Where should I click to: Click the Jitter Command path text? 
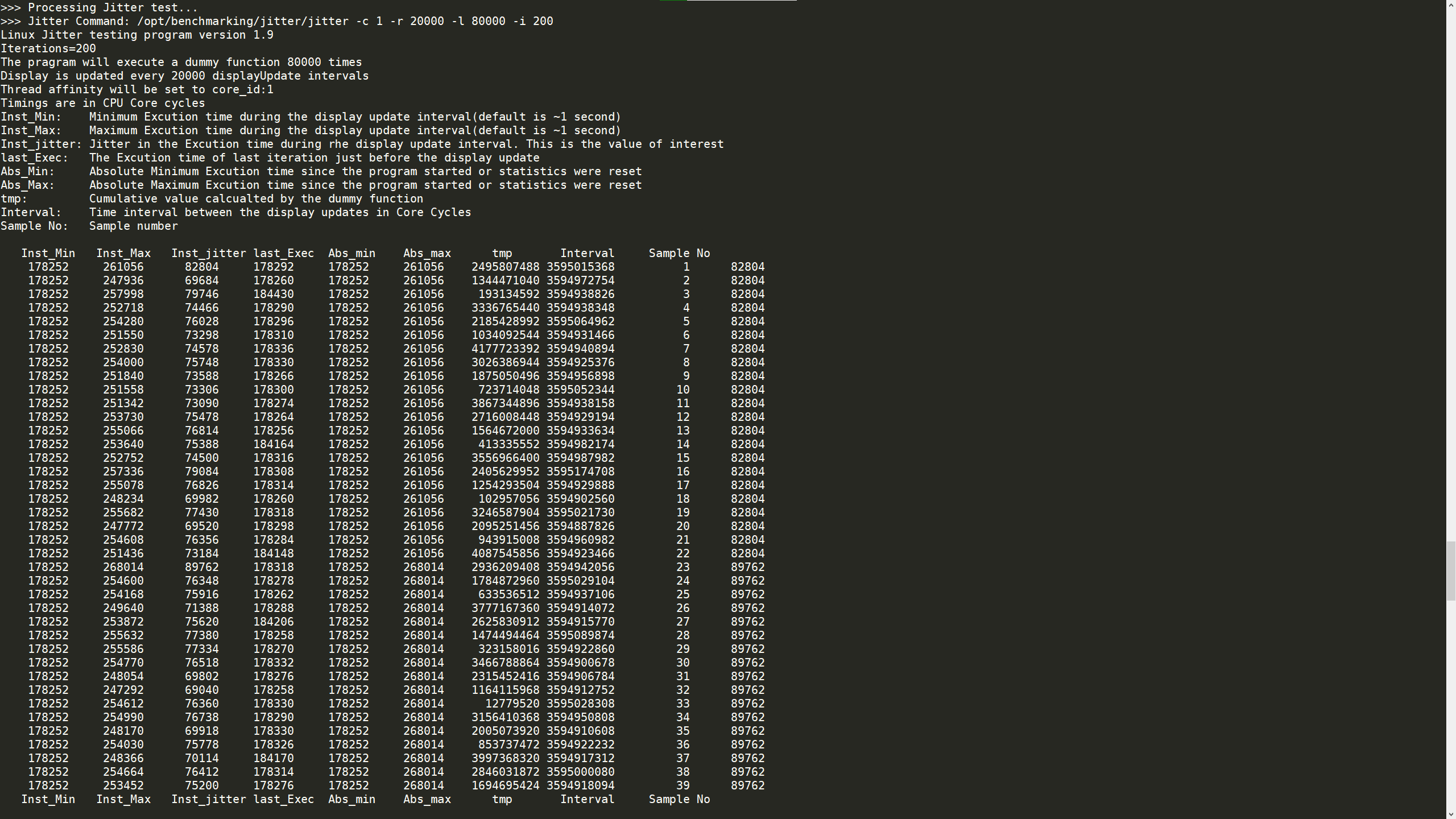tap(243, 21)
